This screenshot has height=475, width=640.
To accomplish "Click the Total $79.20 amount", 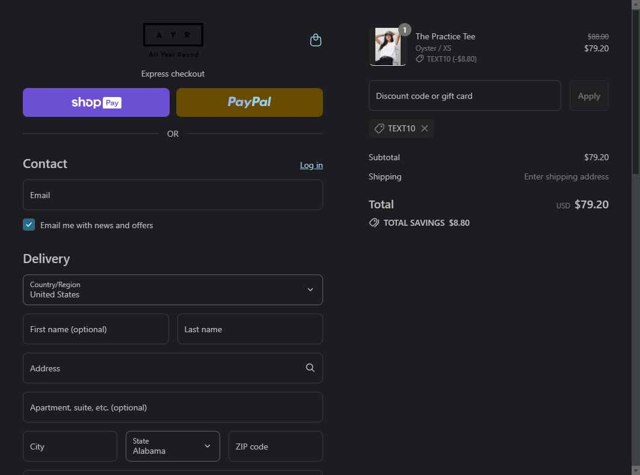I will point(591,204).
